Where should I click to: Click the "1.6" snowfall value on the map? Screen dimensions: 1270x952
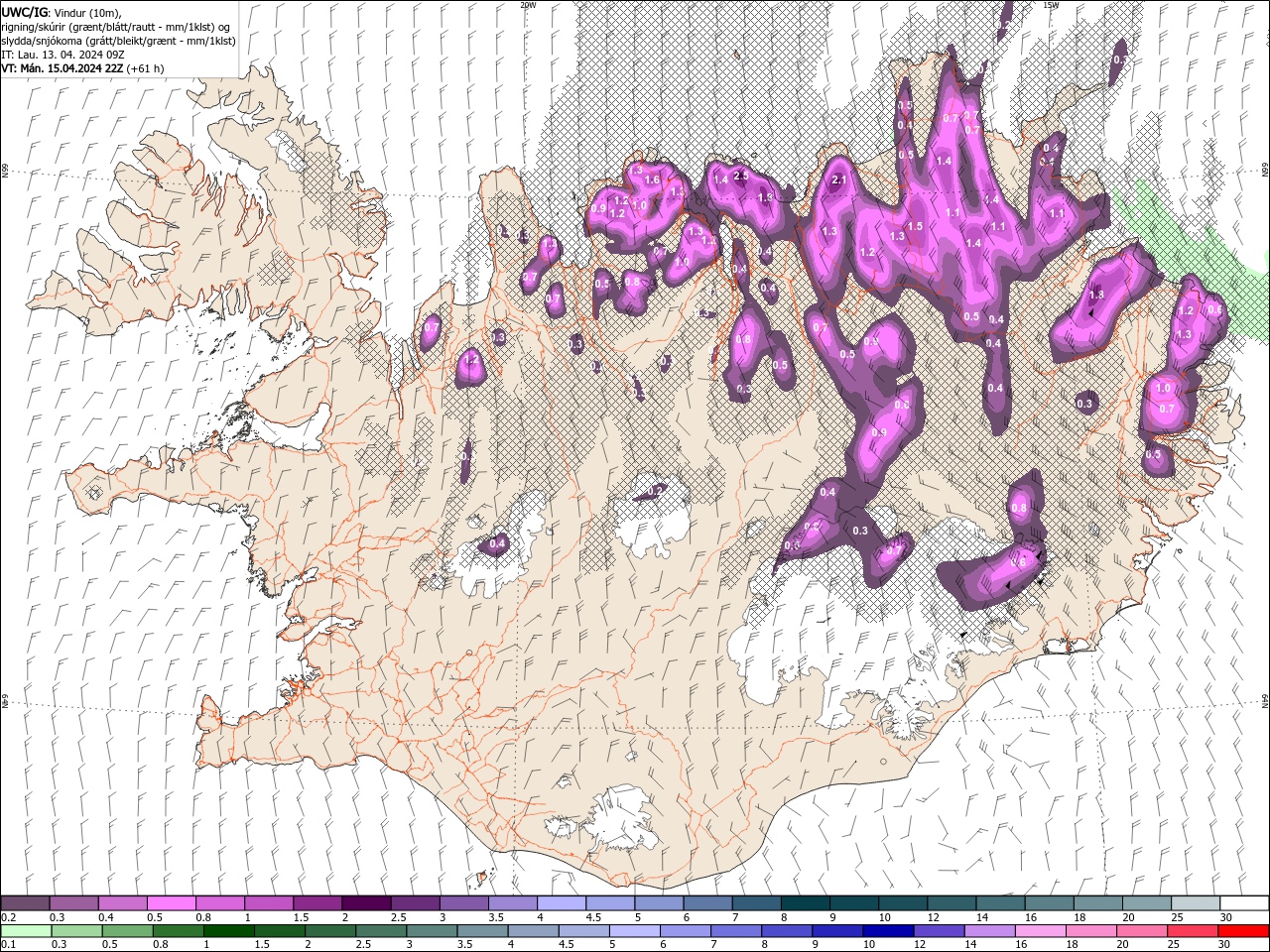pos(652,179)
